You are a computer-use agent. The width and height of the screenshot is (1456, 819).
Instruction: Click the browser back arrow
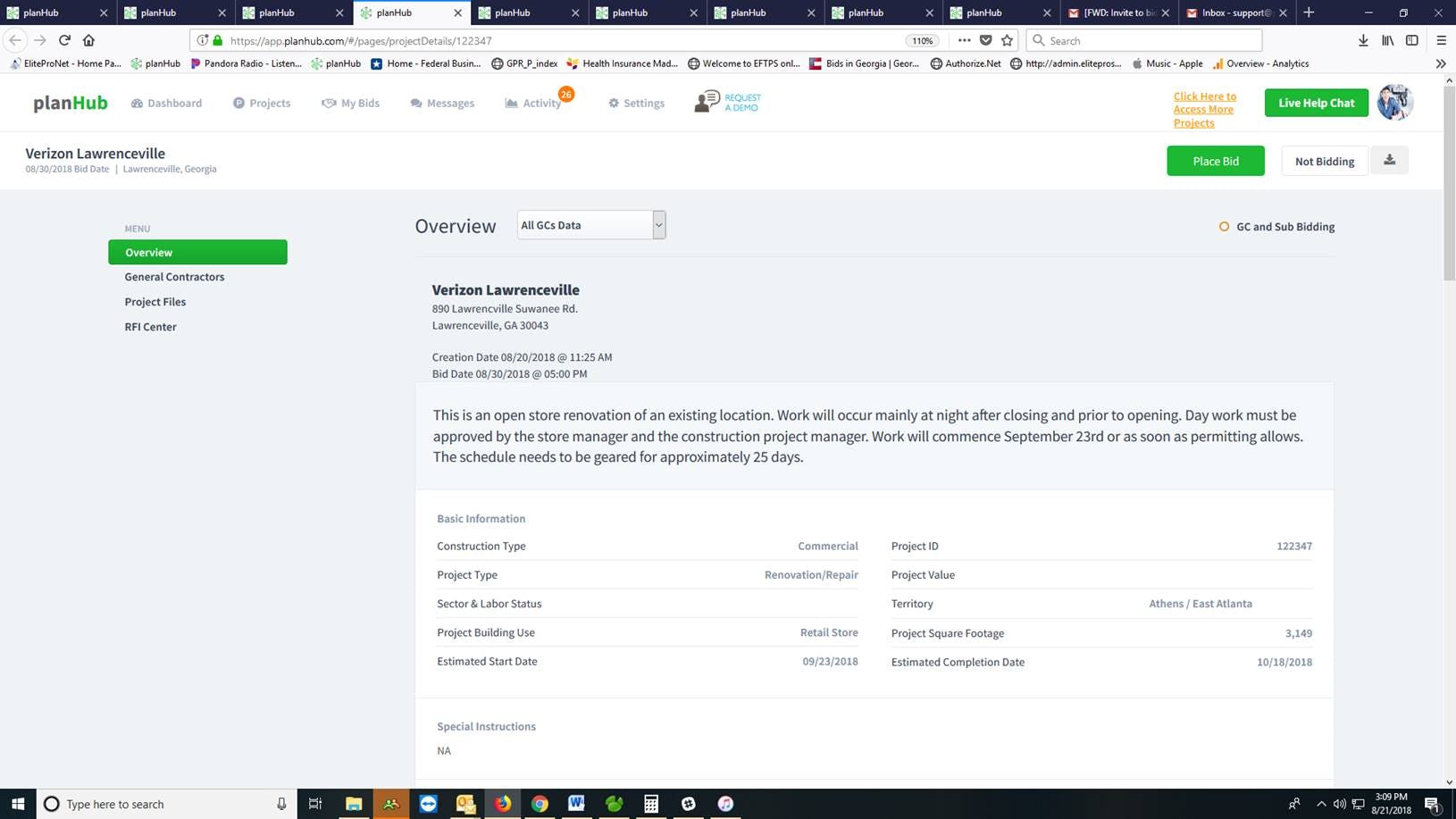(15, 40)
